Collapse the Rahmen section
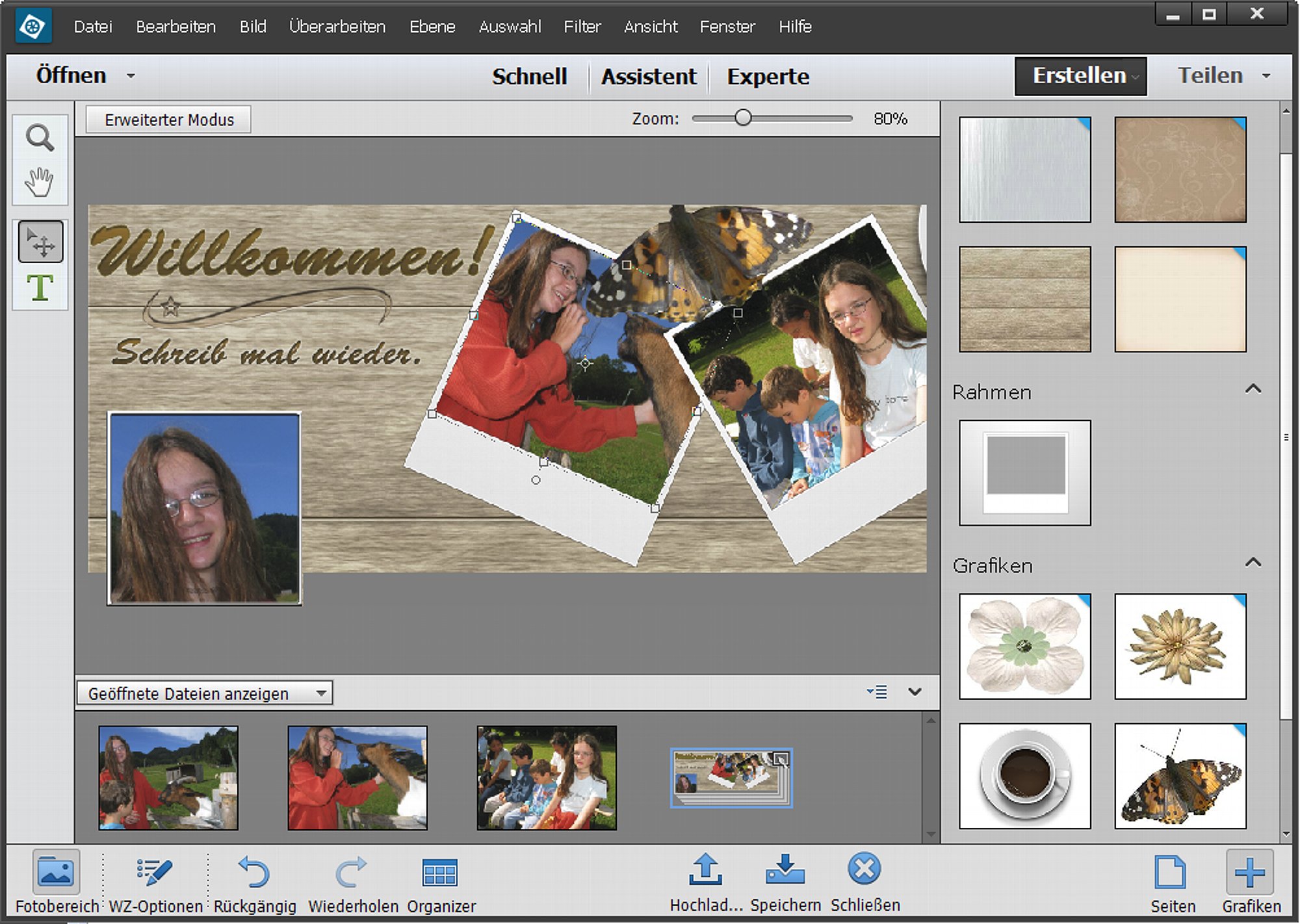Viewport: 1300px width, 924px height. [x=1253, y=389]
